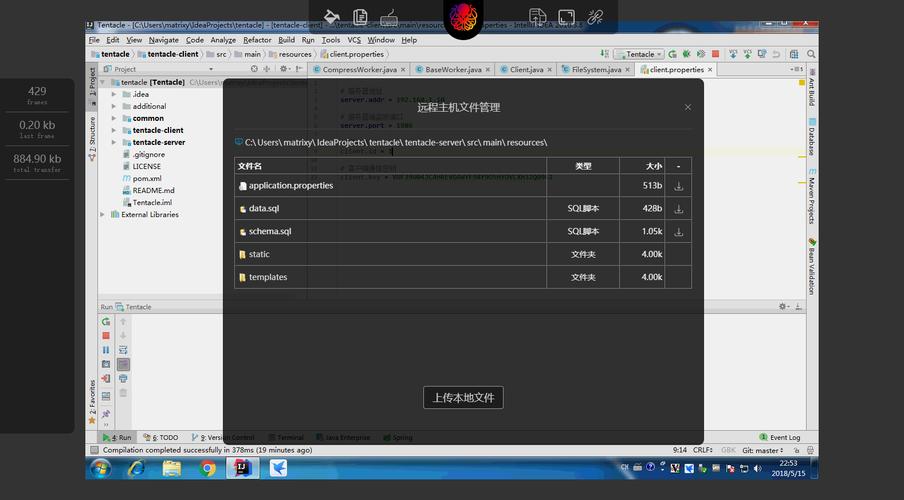Download the application.properties file
This screenshot has width=904, height=500.
click(679, 186)
